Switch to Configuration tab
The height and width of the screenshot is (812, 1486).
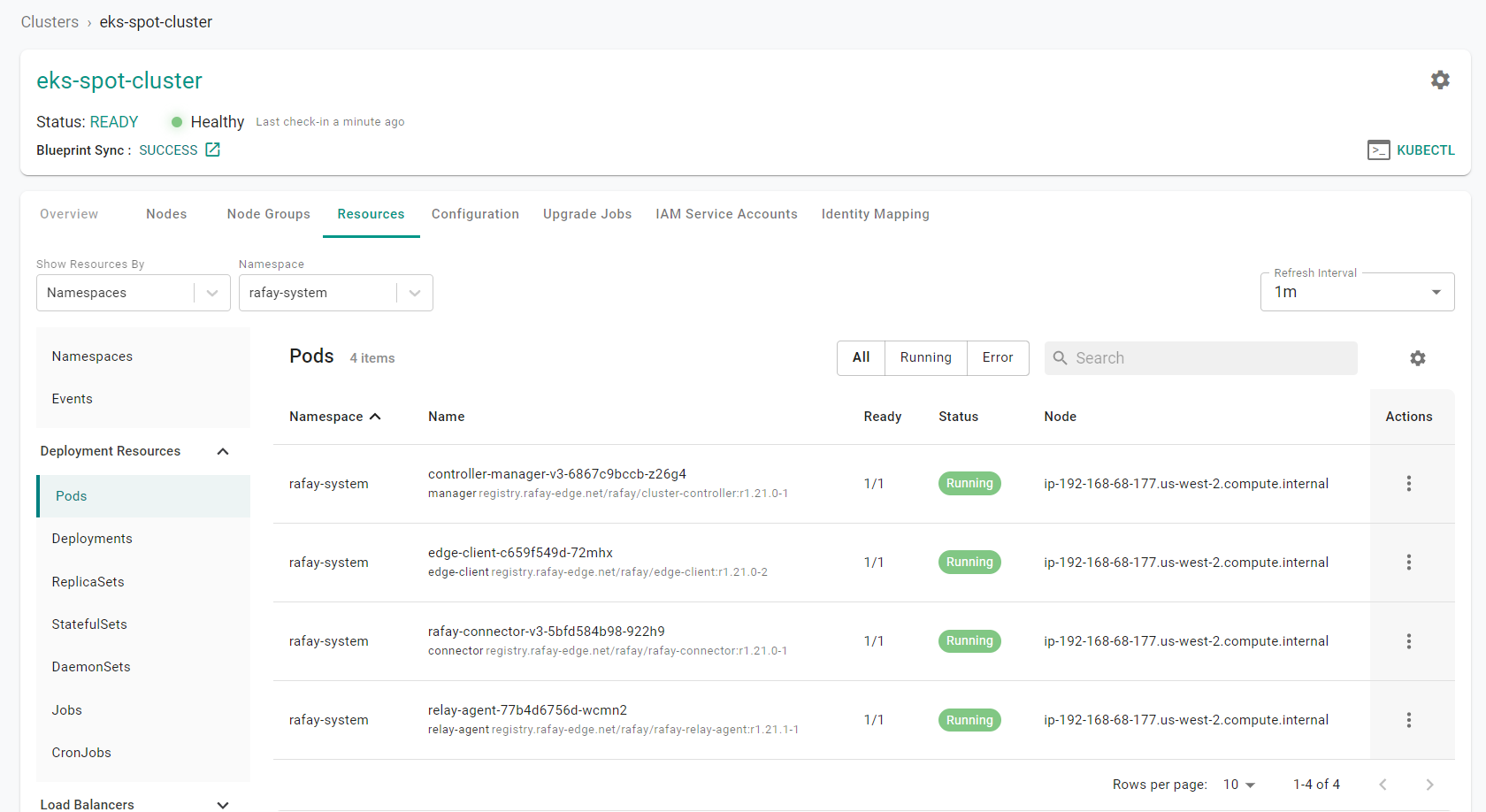[x=475, y=214]
